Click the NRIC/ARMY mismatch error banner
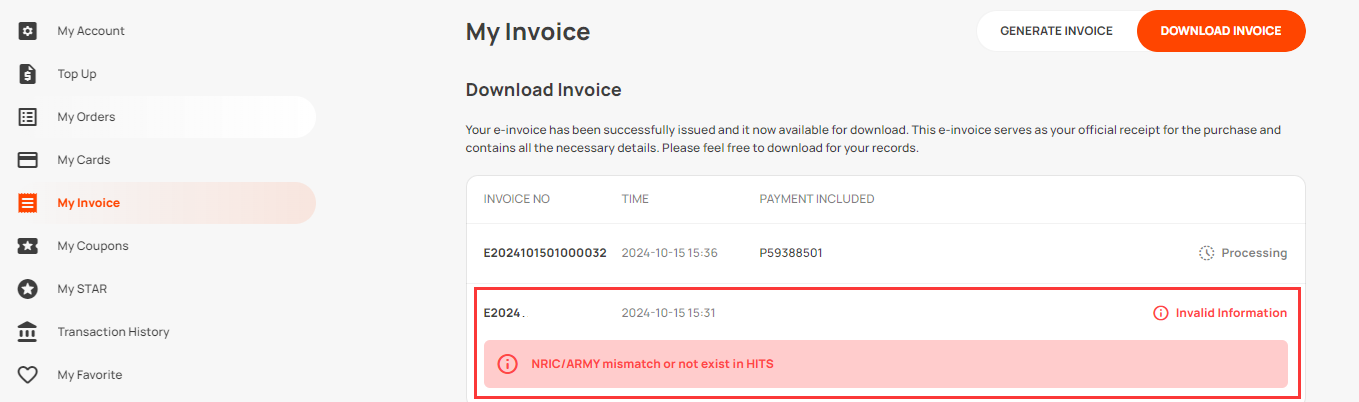Image resolution: width=1359 pixels, height=402 pixels. coord(886,364)
